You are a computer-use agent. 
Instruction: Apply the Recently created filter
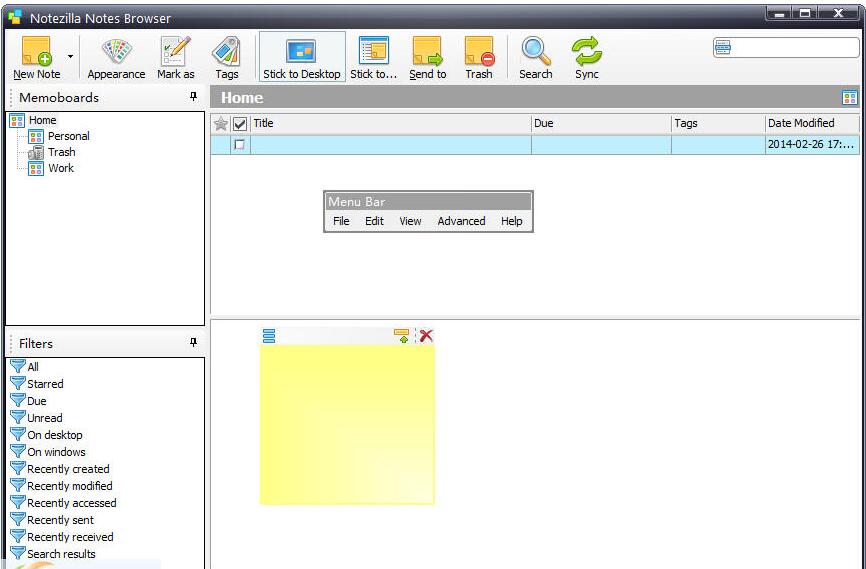60,469
